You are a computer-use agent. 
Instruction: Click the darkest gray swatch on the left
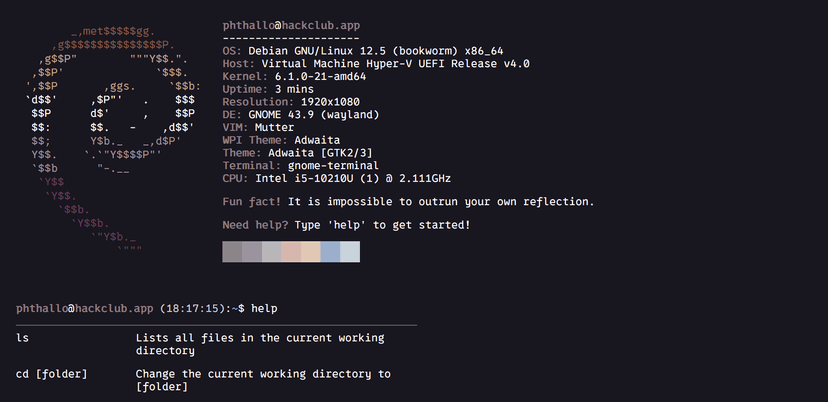click(232, 252)
